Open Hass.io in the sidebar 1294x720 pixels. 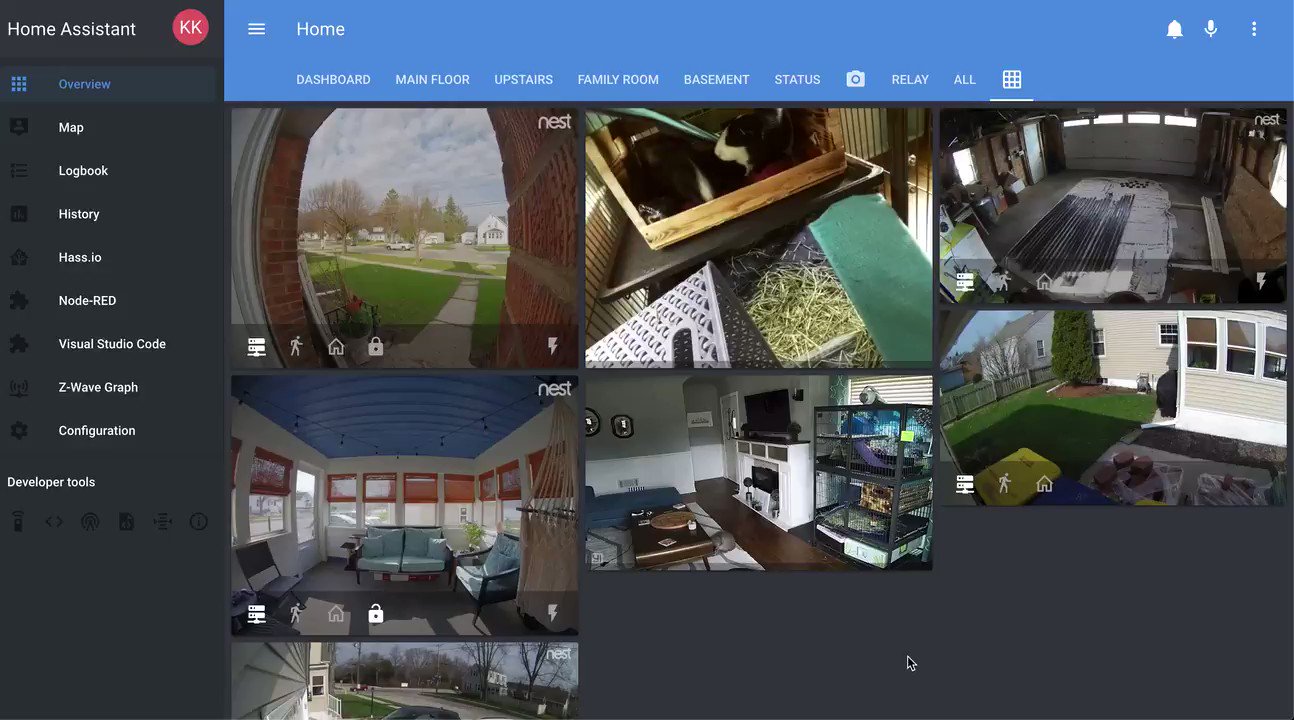pos(108,257)
